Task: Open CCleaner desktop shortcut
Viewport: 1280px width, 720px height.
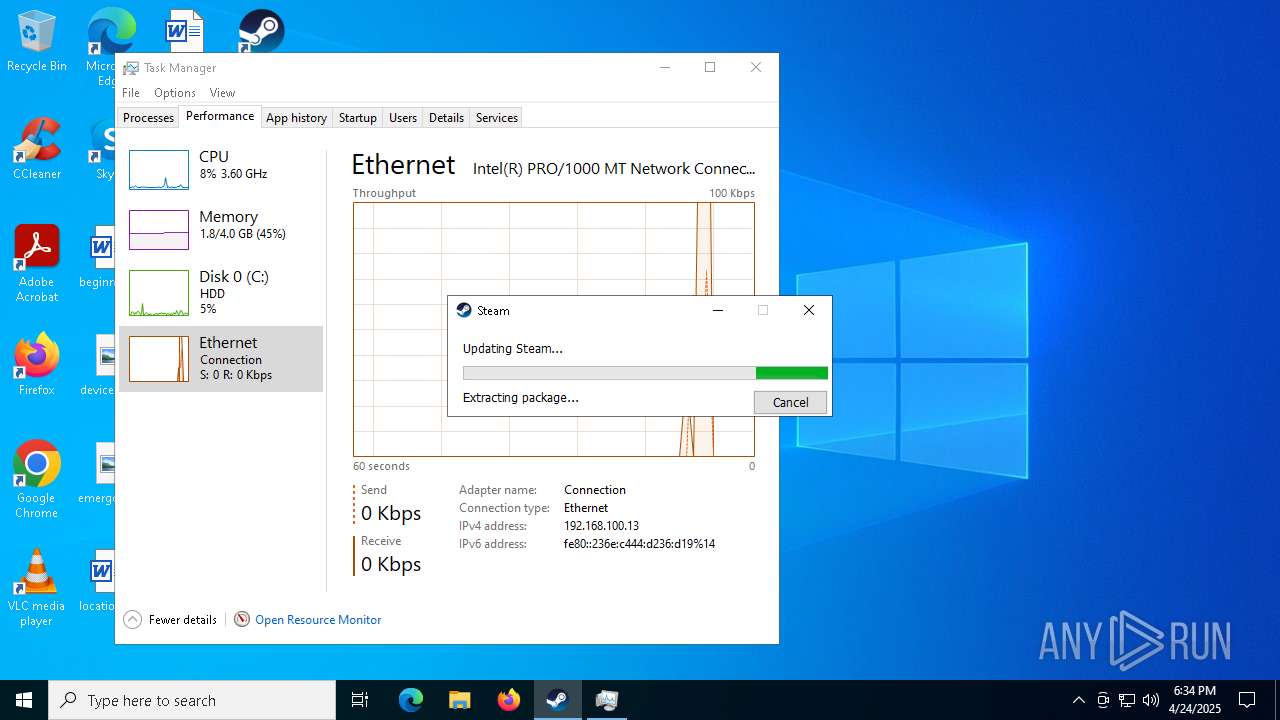Action: coord(37,150)
